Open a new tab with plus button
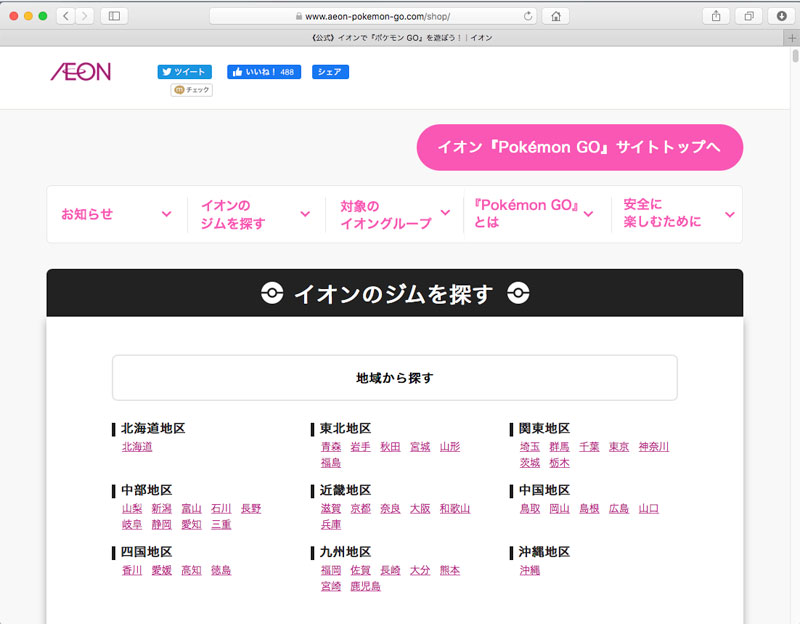The height and width of the screenshot is (624, 800). click(x=792, y=38)
